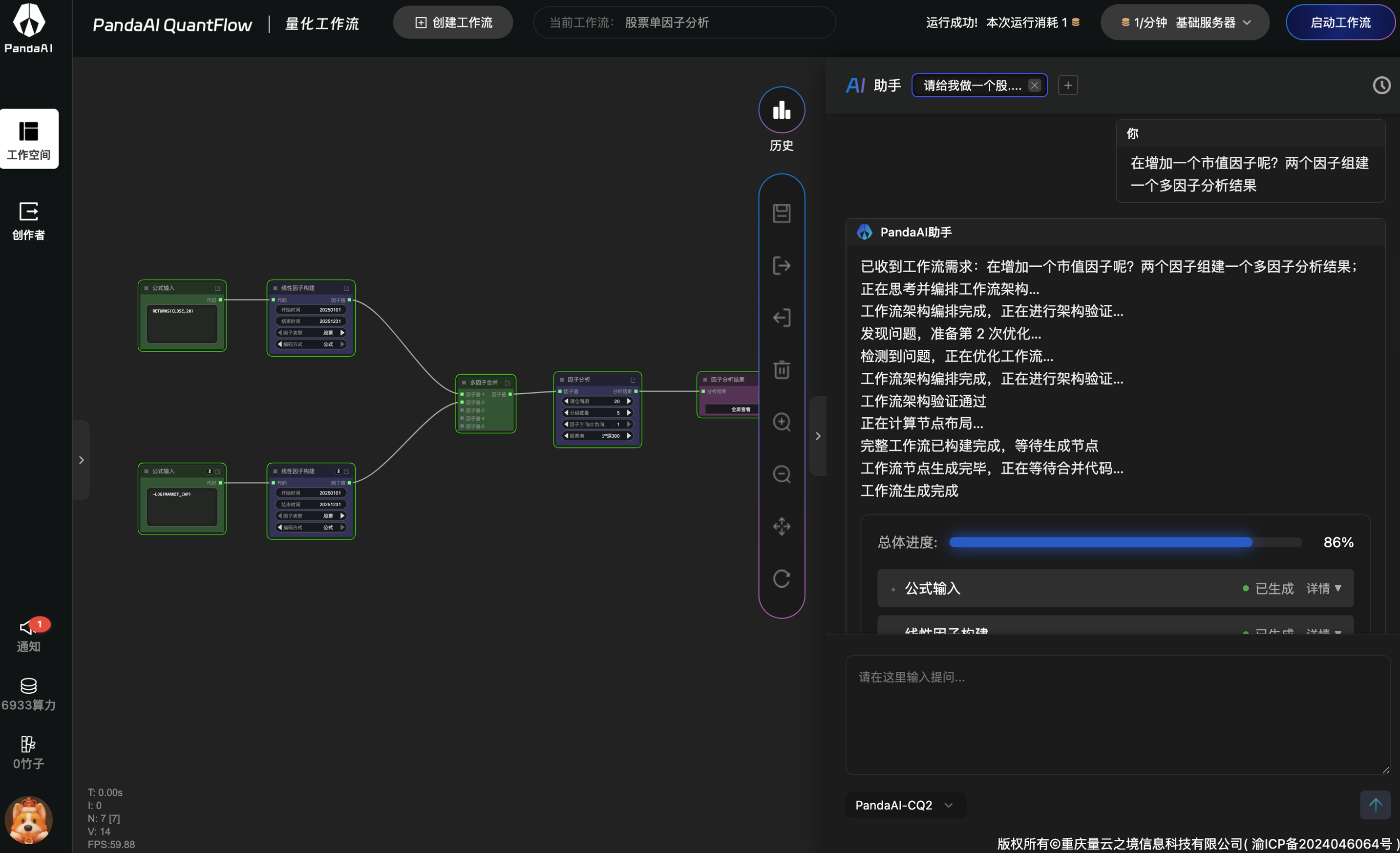Click the 运行成功 status message
Screen dimensions: 1400x853
click(x=1002, y=23)
